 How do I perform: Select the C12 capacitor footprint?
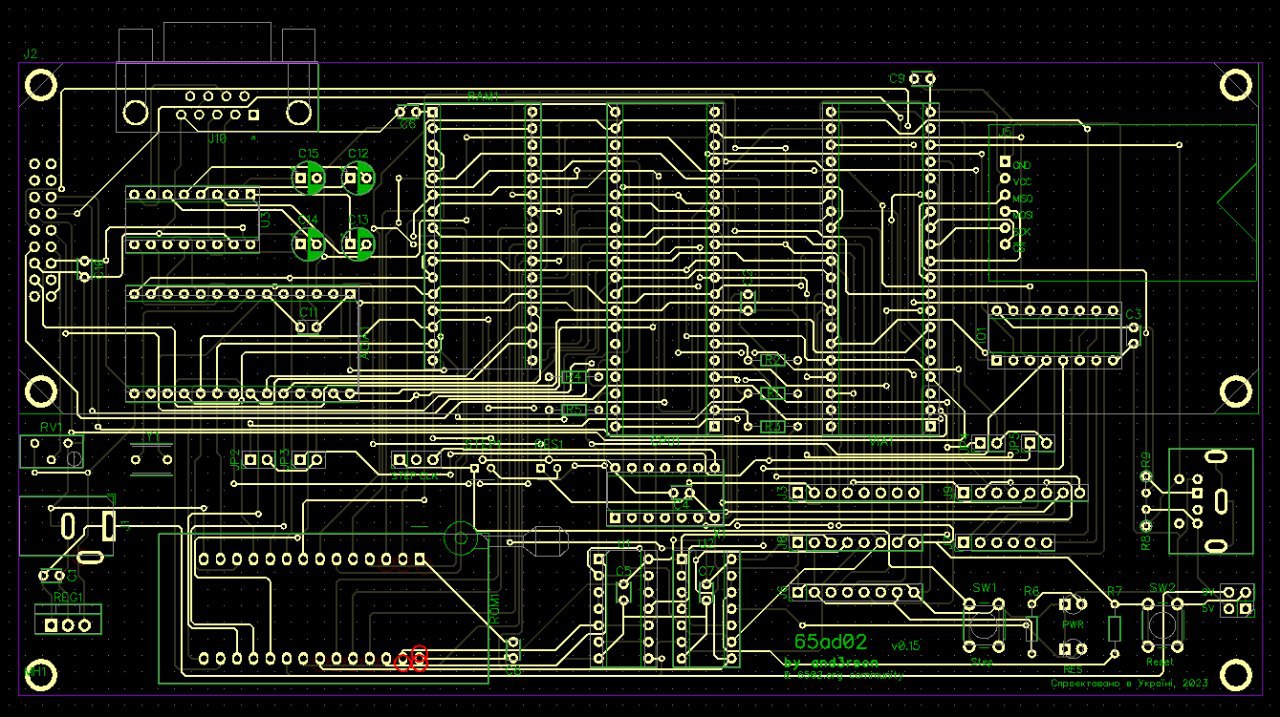tap(358, 178)
